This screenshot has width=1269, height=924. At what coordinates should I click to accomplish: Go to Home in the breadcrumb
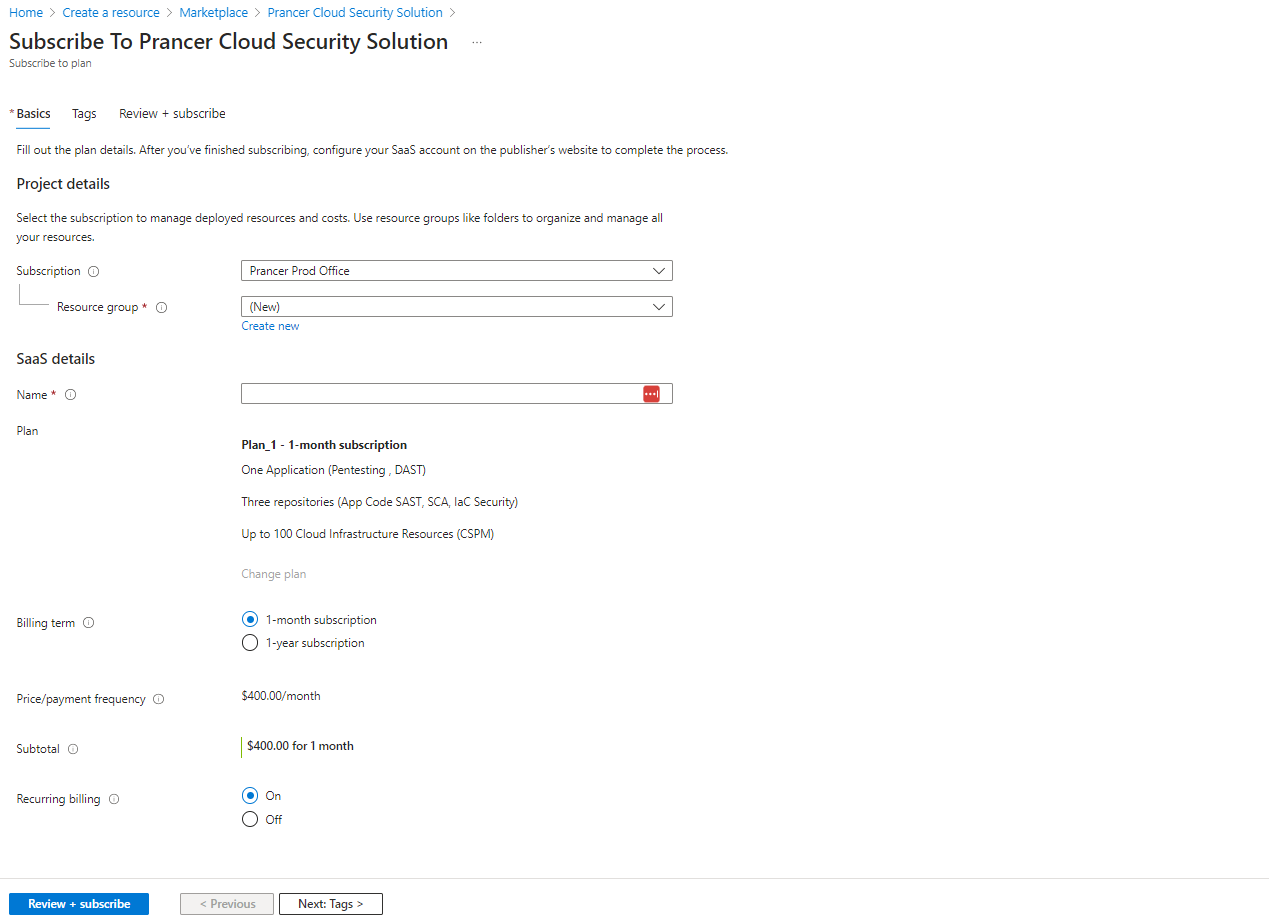(x=26, y=13)
